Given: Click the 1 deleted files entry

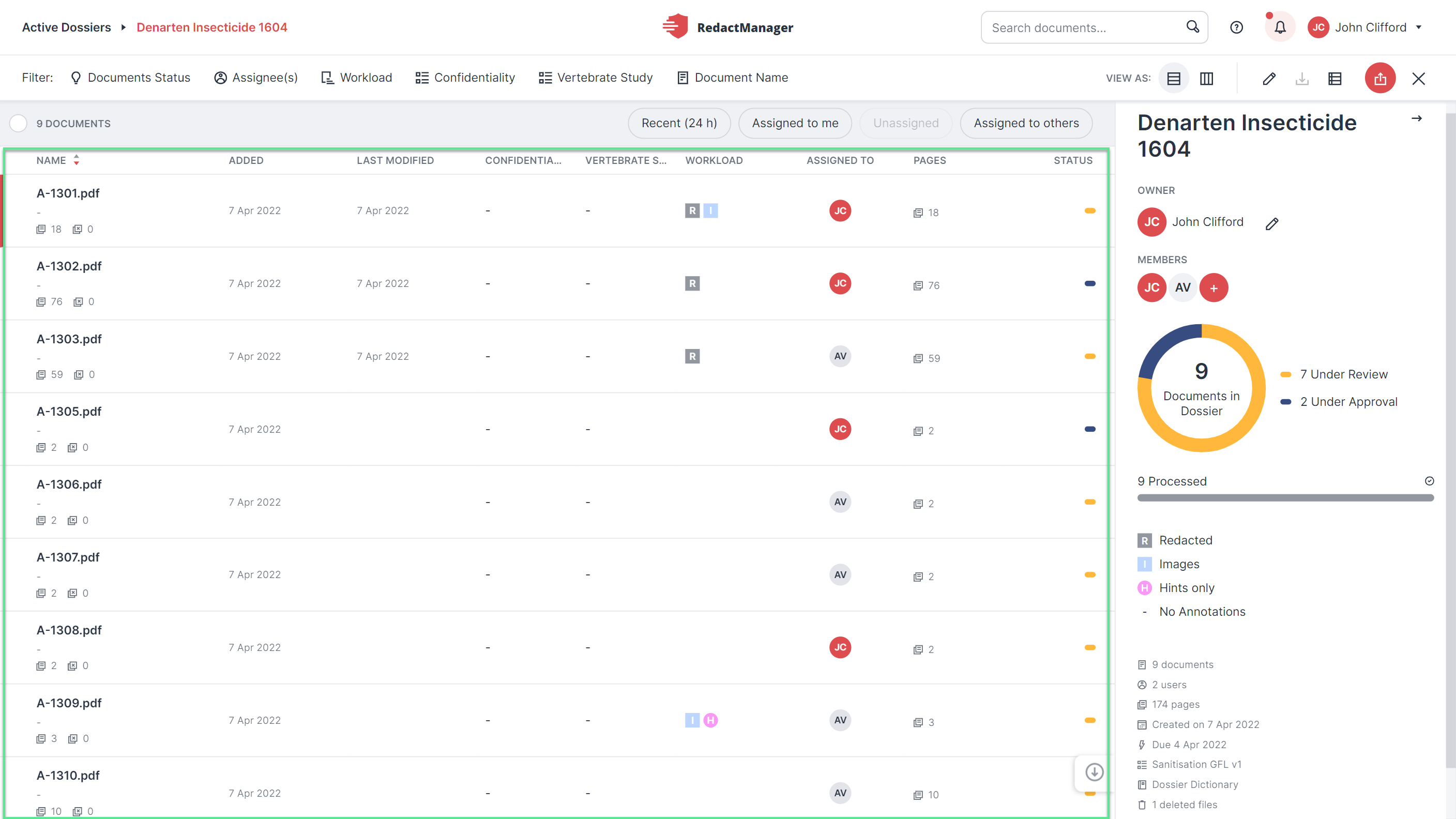Looking at the screenshot, I should pos(1178,805).
